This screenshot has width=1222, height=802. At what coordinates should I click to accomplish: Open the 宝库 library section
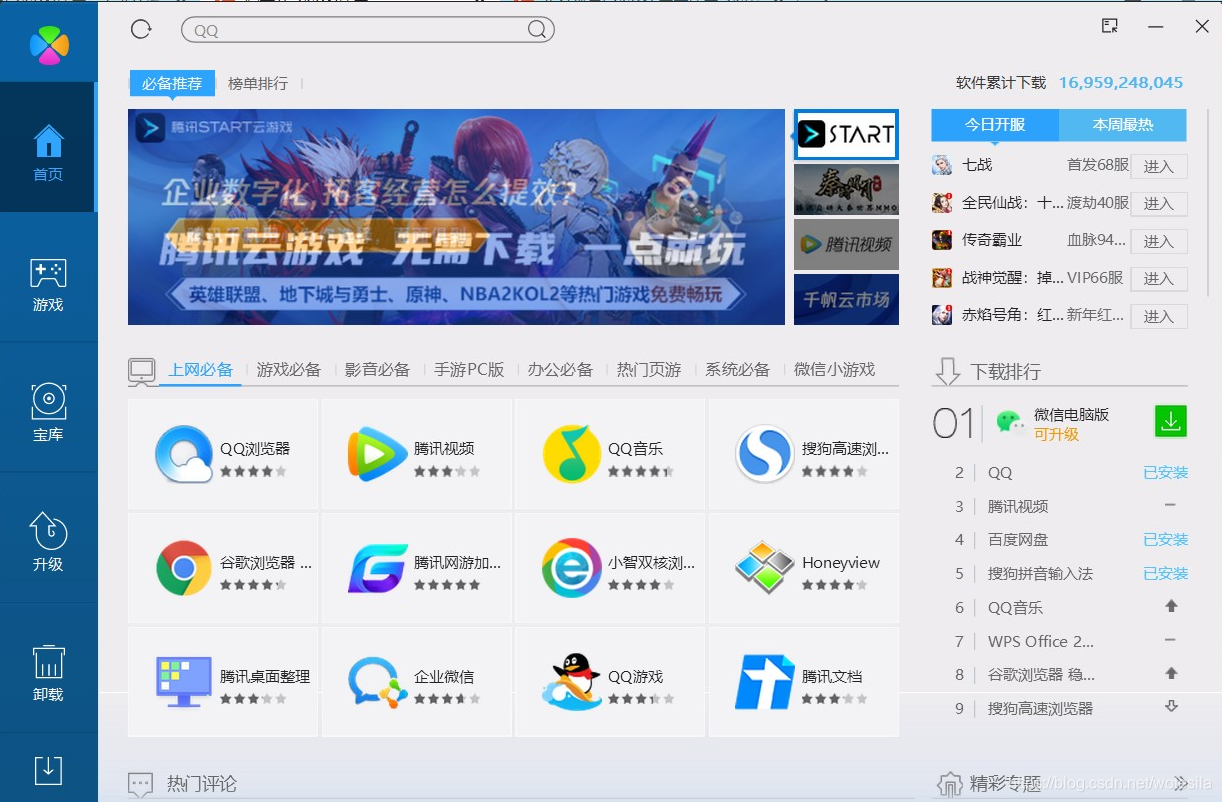[x=48, y=407]
